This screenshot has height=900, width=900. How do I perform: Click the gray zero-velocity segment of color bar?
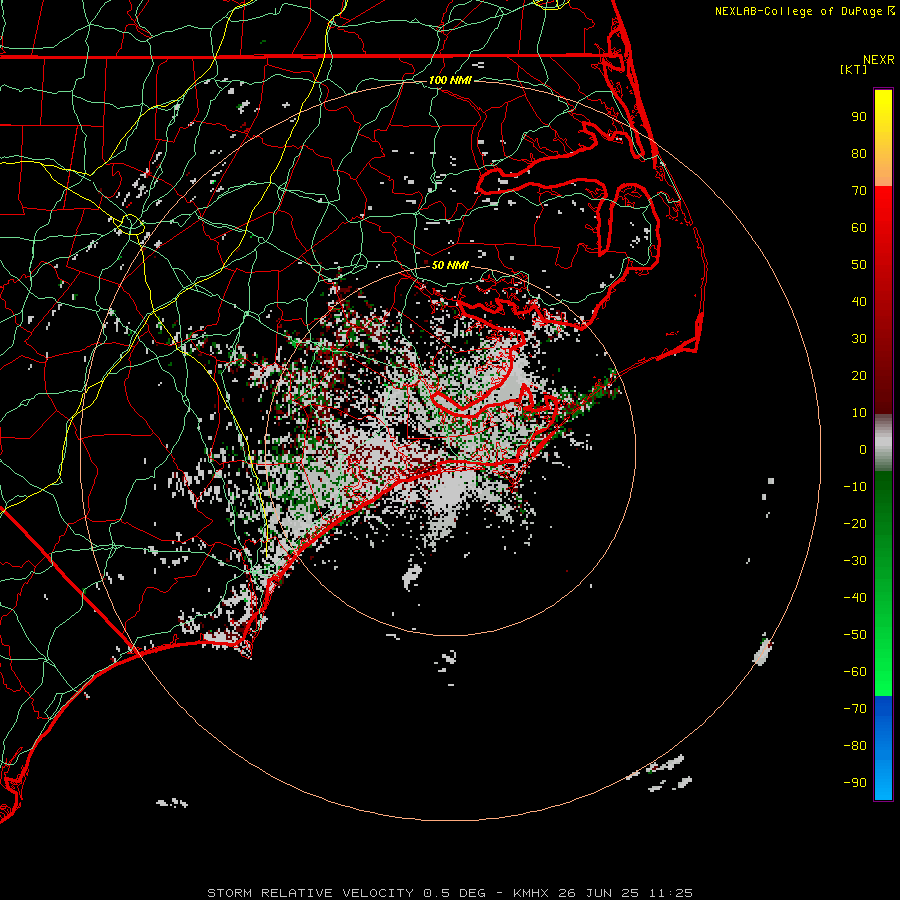(x=883, y=443)
